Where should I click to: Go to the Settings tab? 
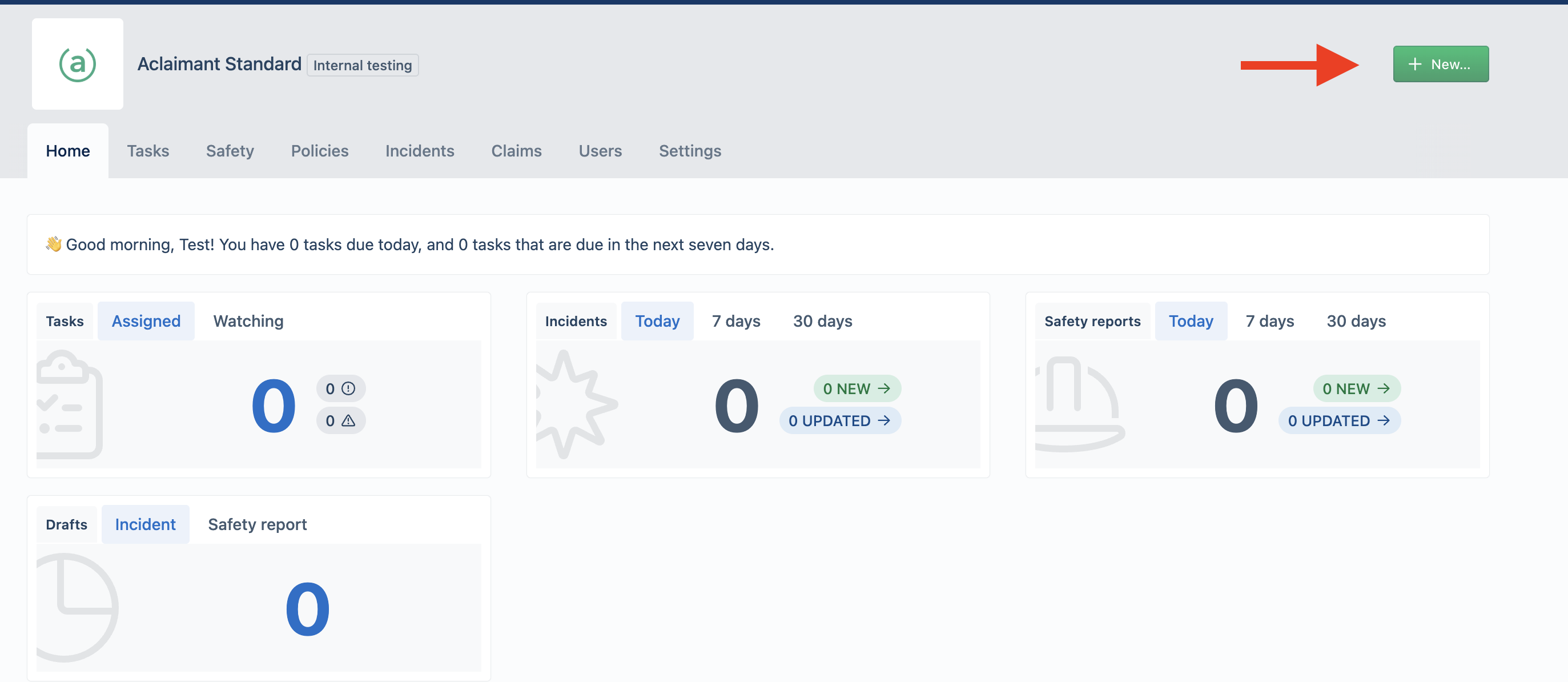[x=690, y=150]
